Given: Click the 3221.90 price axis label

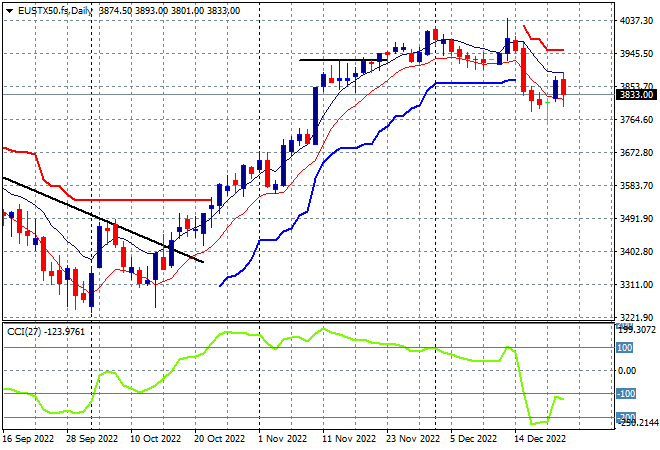Looking at the screenshot, I should (x=636, y=317).
